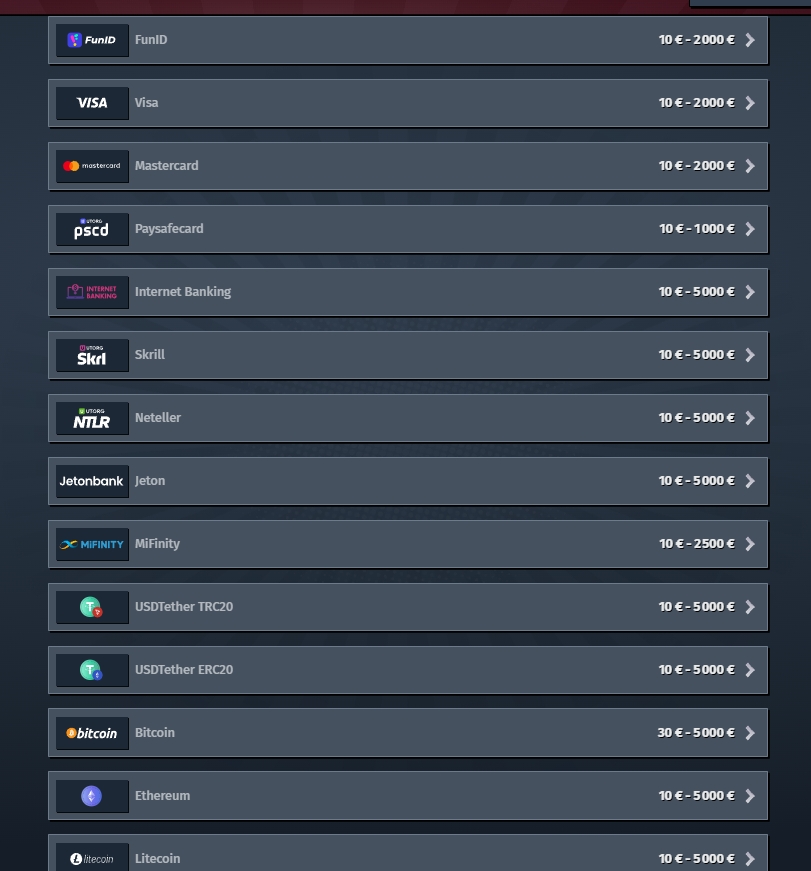811x871 pixels.
Task: Click the Internet Banking logo icon
Action: 92,292
